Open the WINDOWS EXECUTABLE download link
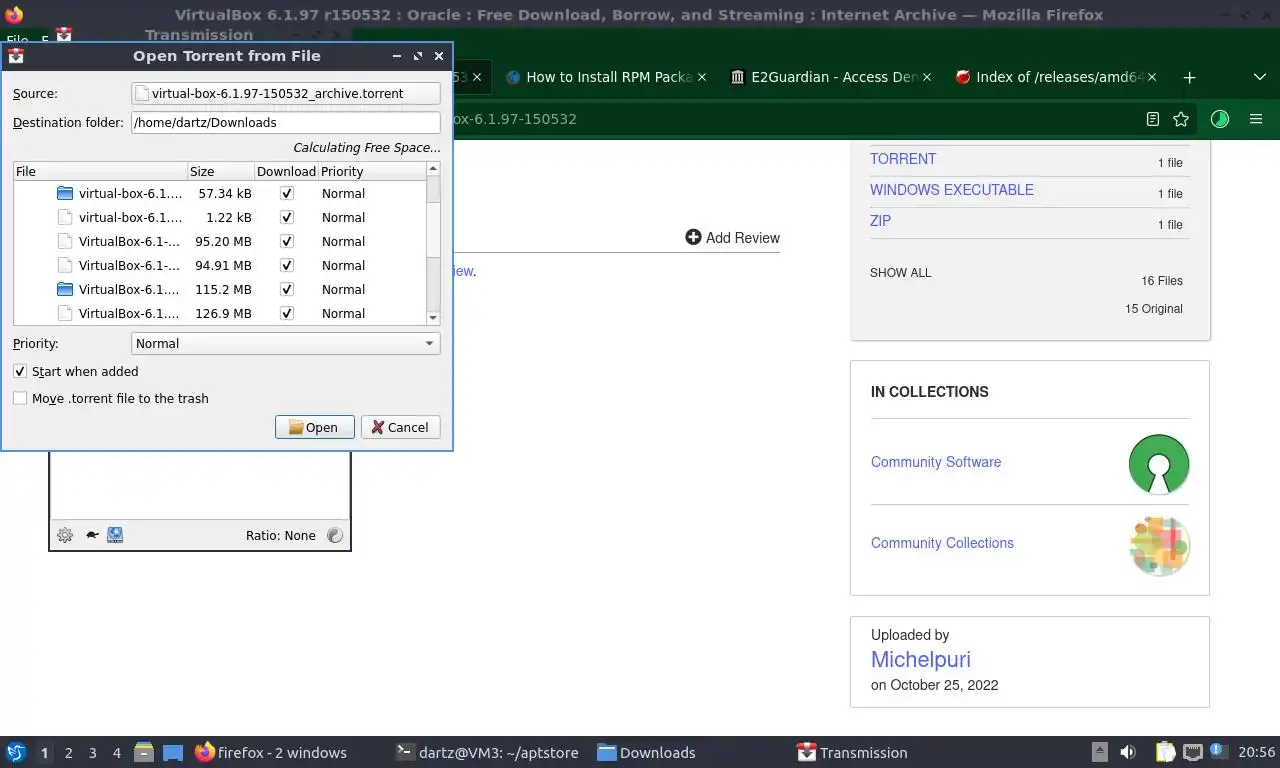Viewport: 1280px width, 768px height. point(952,190)
